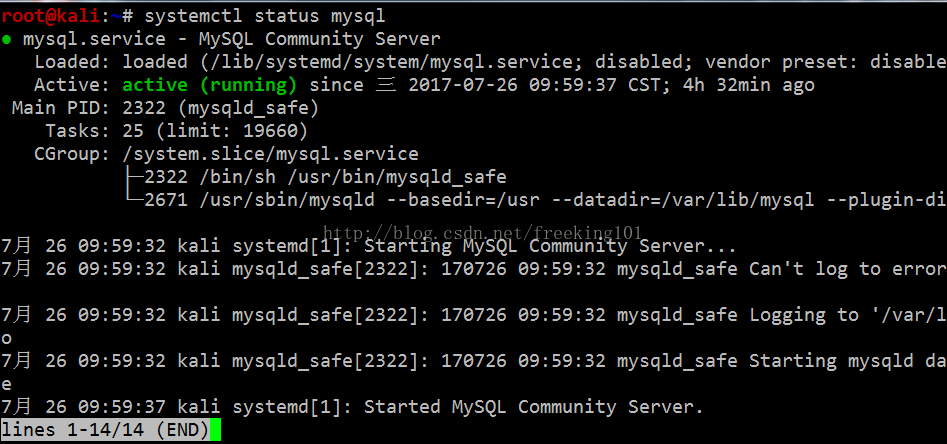Click the 'Starting mysqld' daemon log line
947x444 pixels.
click(x=474, y=361)
